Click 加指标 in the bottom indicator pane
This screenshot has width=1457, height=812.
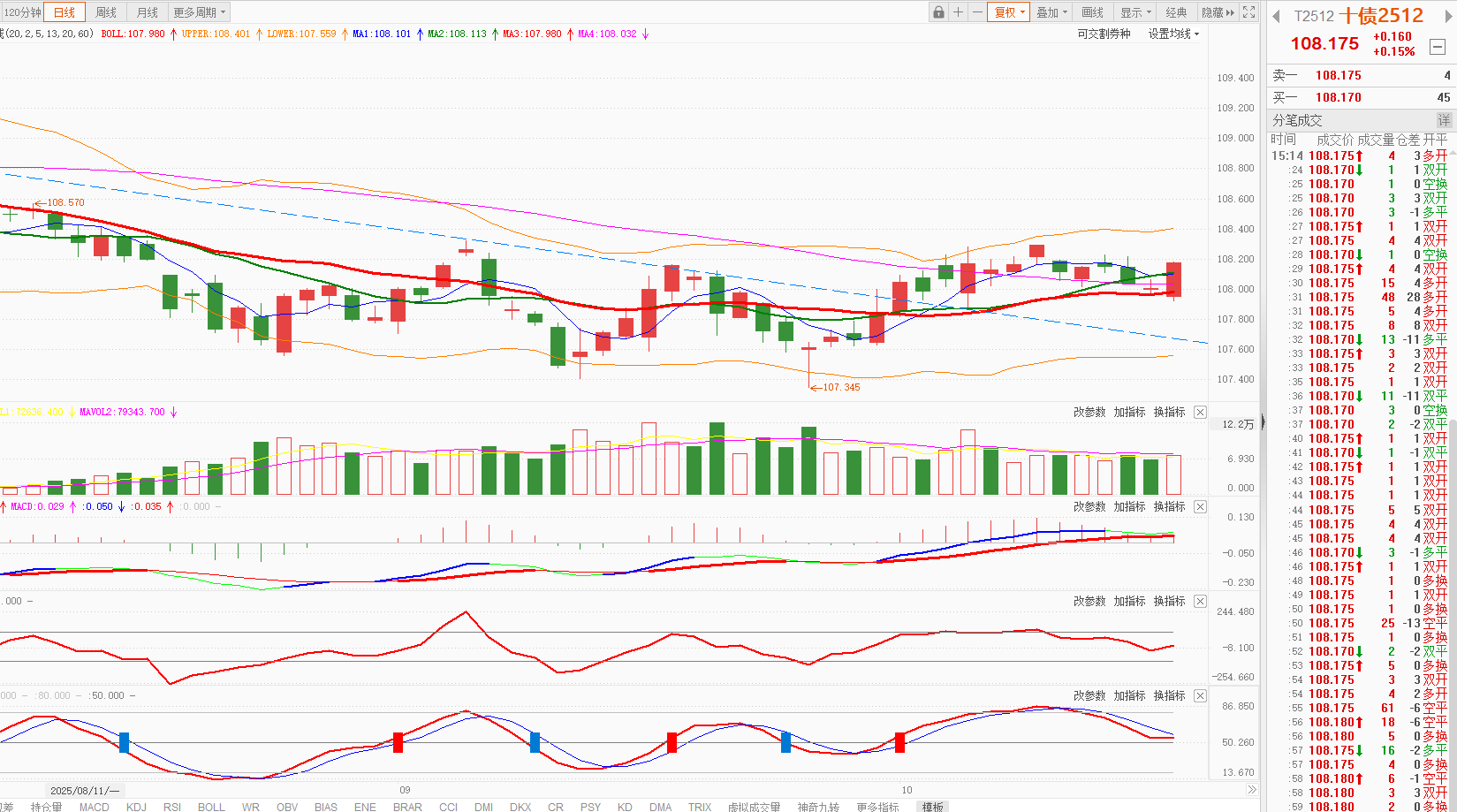click(1129, 696)
